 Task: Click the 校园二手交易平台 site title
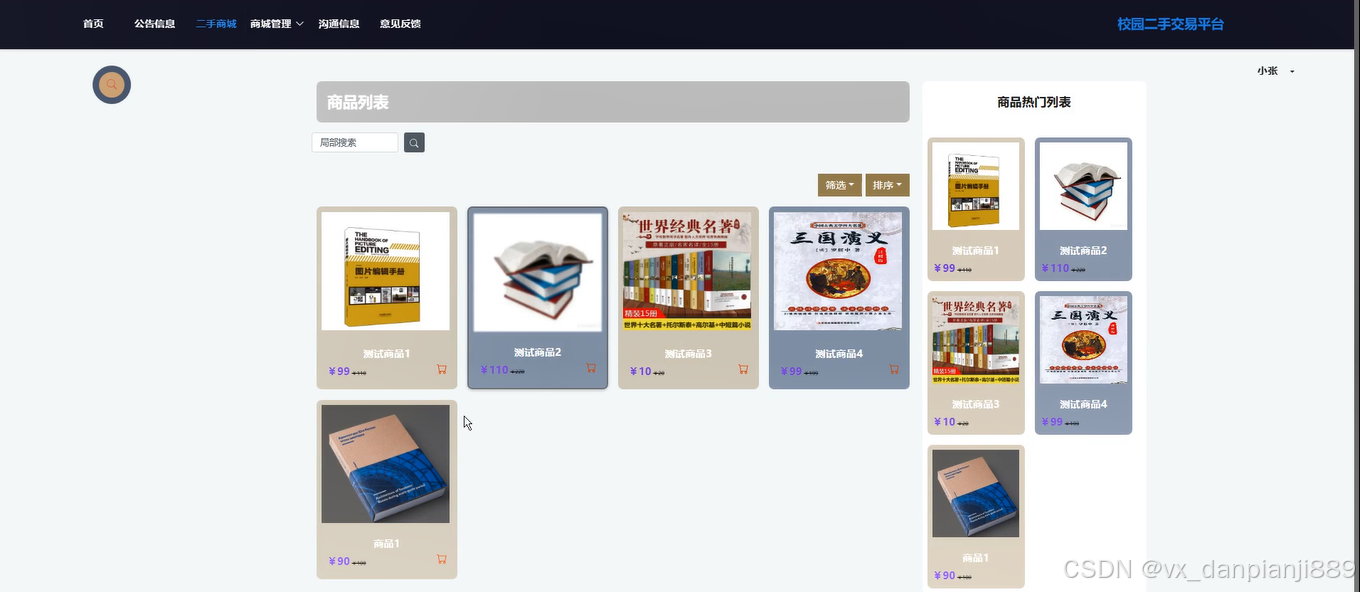(x=1170, y=24)
